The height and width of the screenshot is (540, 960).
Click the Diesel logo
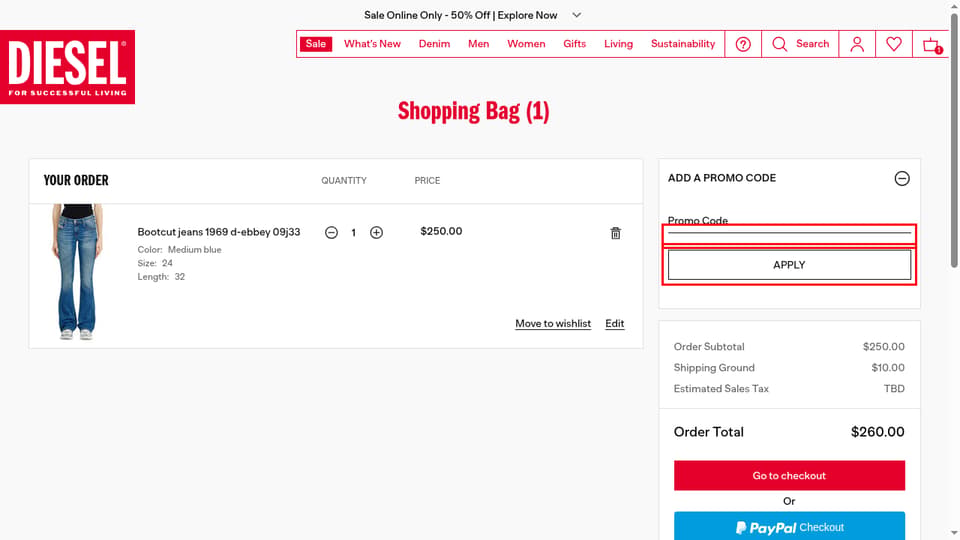(x=67, y=67)
